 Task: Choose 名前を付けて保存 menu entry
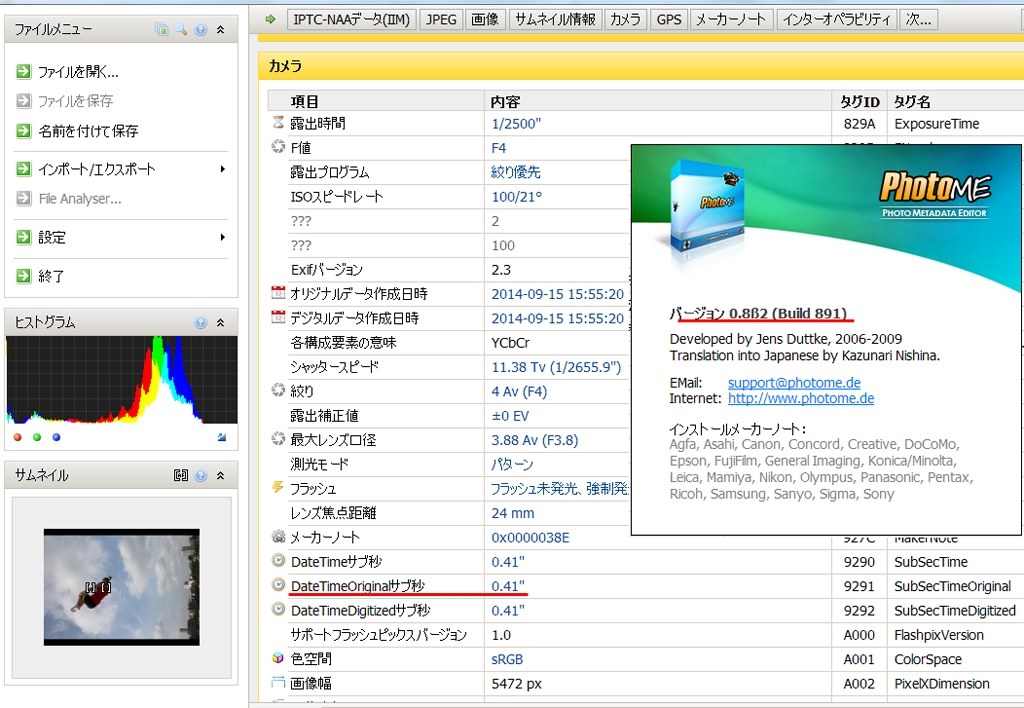(x=88, y=131)
